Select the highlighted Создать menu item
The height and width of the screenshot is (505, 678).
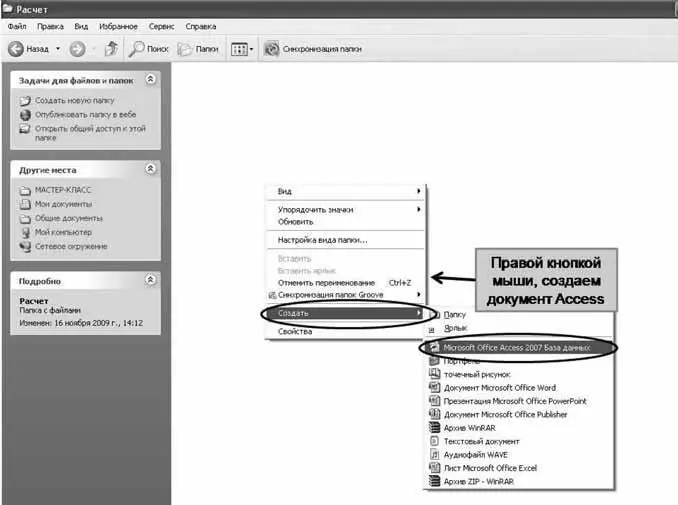[x=345, y=313]
